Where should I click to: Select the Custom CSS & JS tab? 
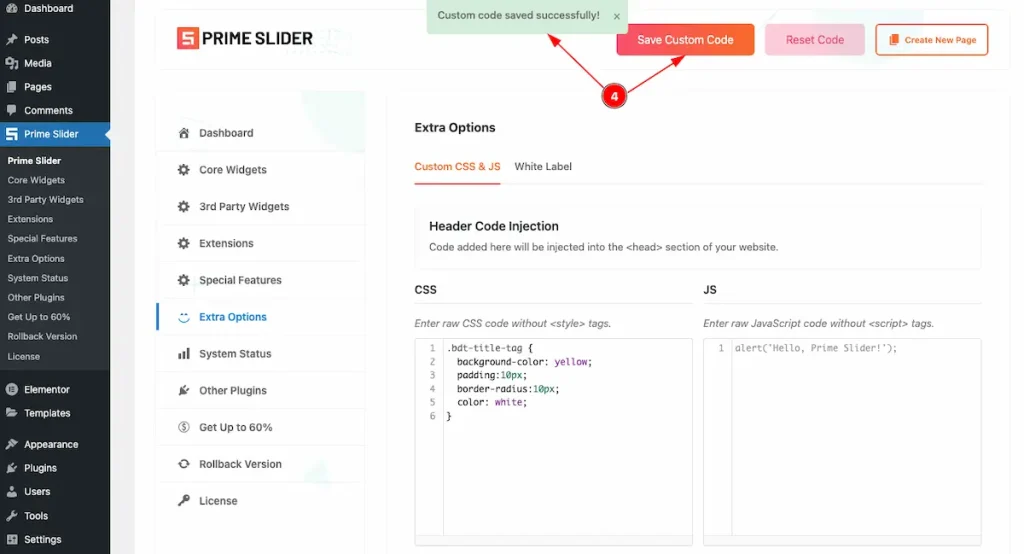pos(457,167)
